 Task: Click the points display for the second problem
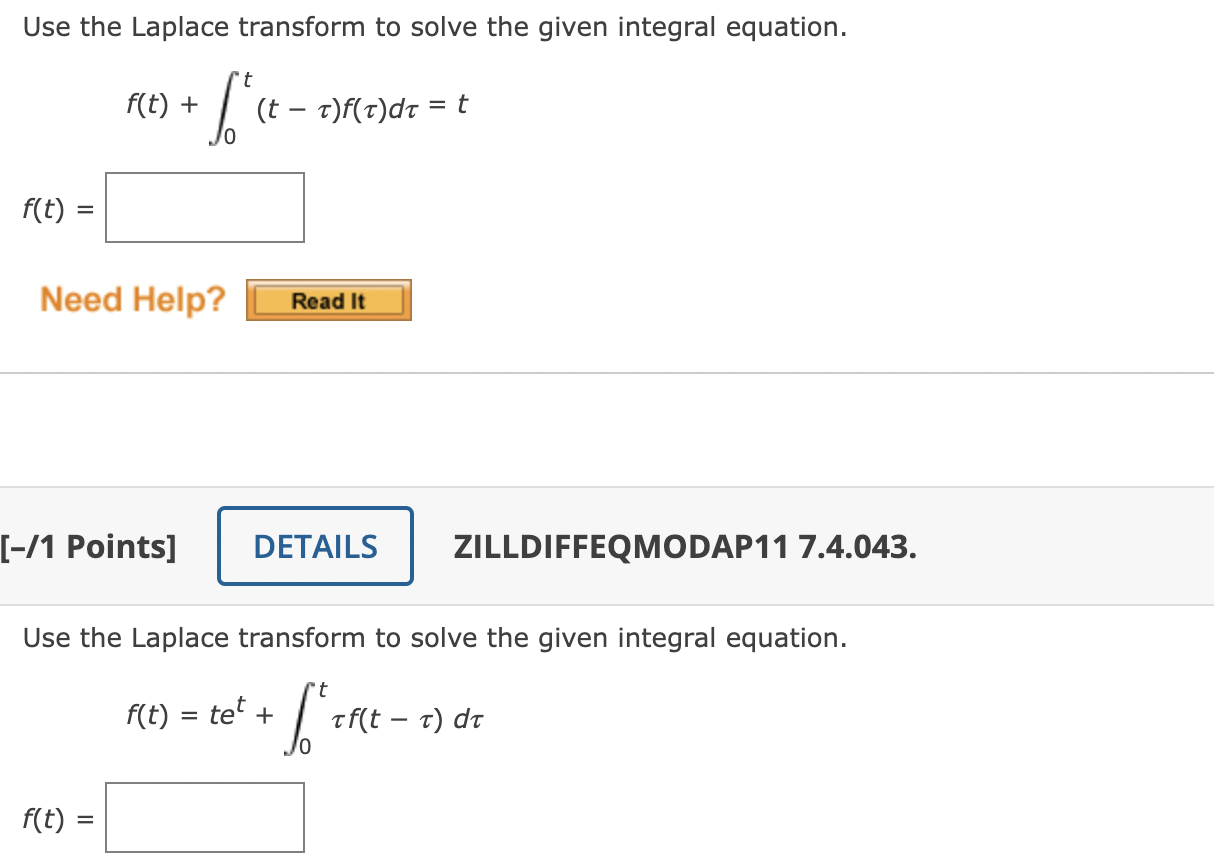tap(89, 546)
